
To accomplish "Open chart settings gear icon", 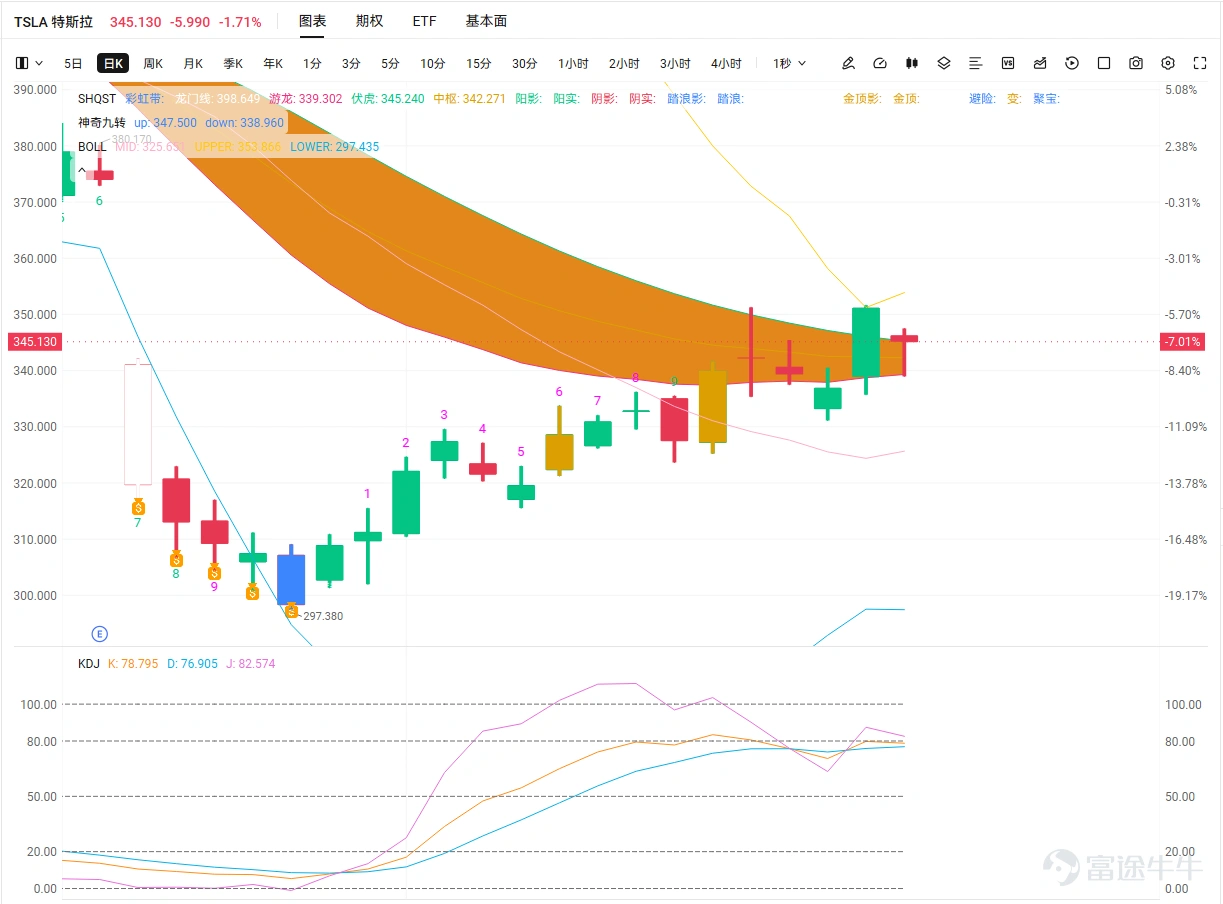I will 1168,63.
